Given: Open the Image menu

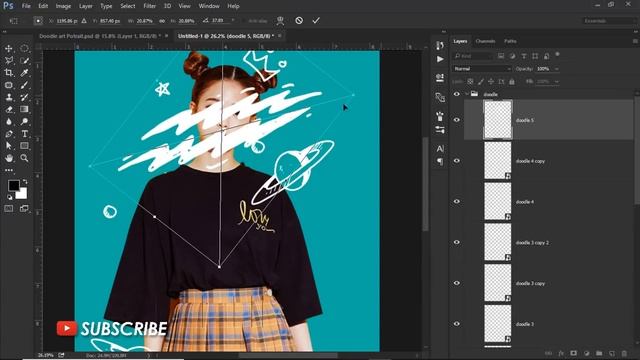Looking at the screenshot, I should tap(63, 6).
